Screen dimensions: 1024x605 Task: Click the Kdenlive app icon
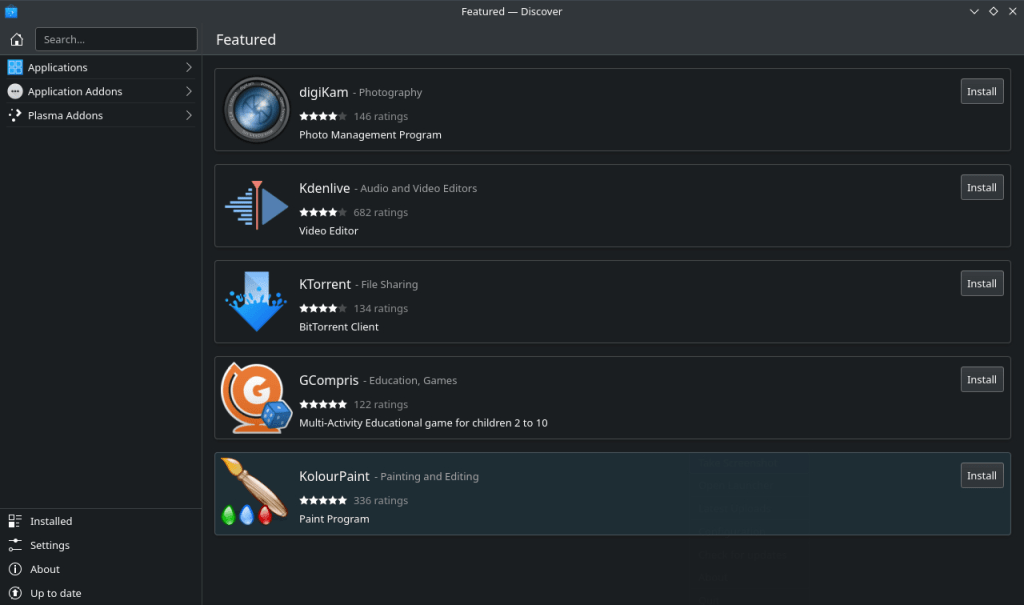[256, 206]
